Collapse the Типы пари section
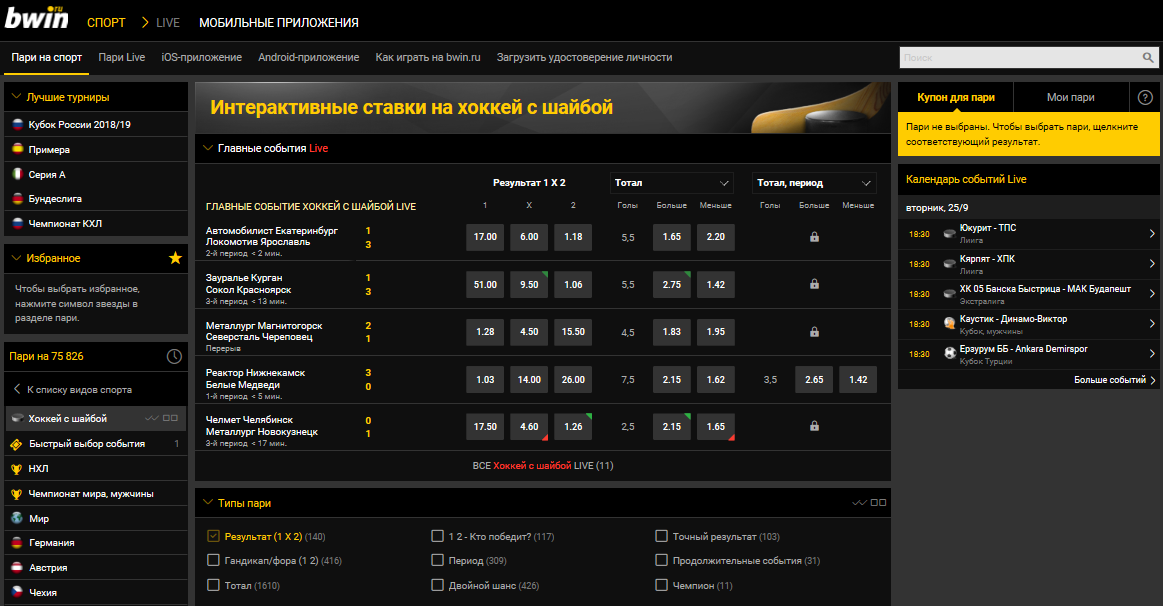1163x606 pixels. point(208,503)
